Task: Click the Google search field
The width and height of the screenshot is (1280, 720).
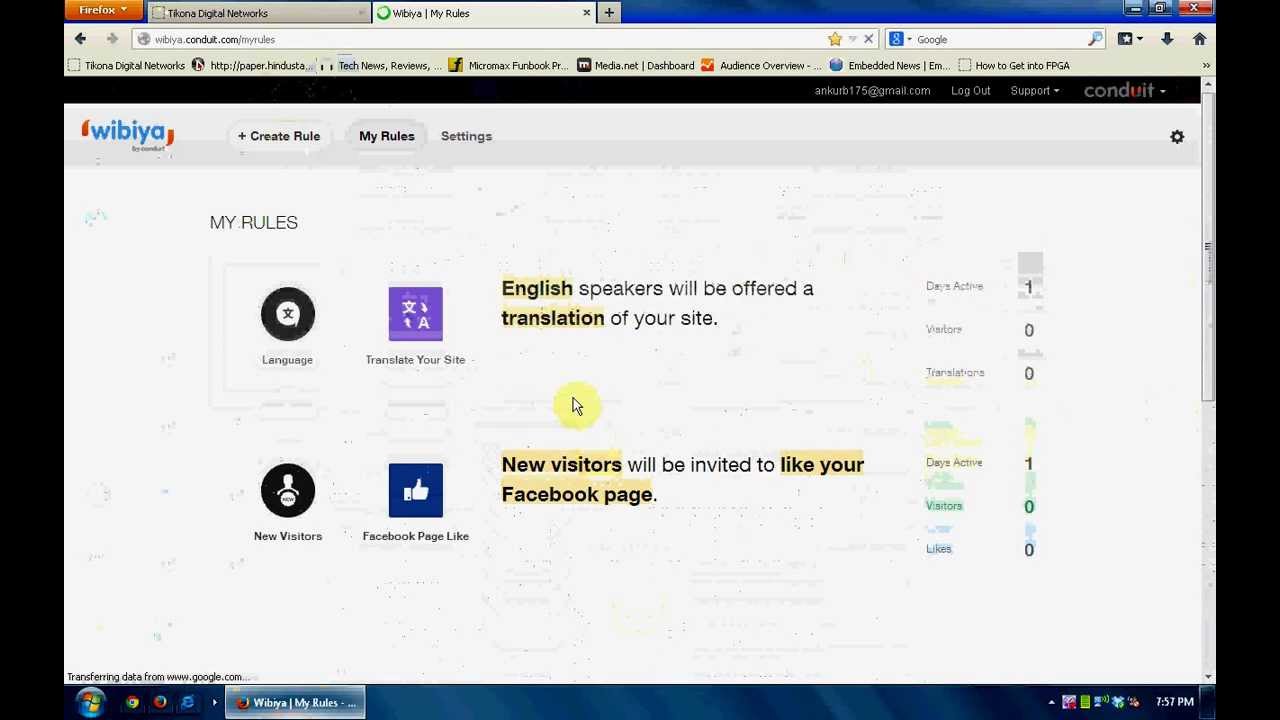Action: 1000,39
